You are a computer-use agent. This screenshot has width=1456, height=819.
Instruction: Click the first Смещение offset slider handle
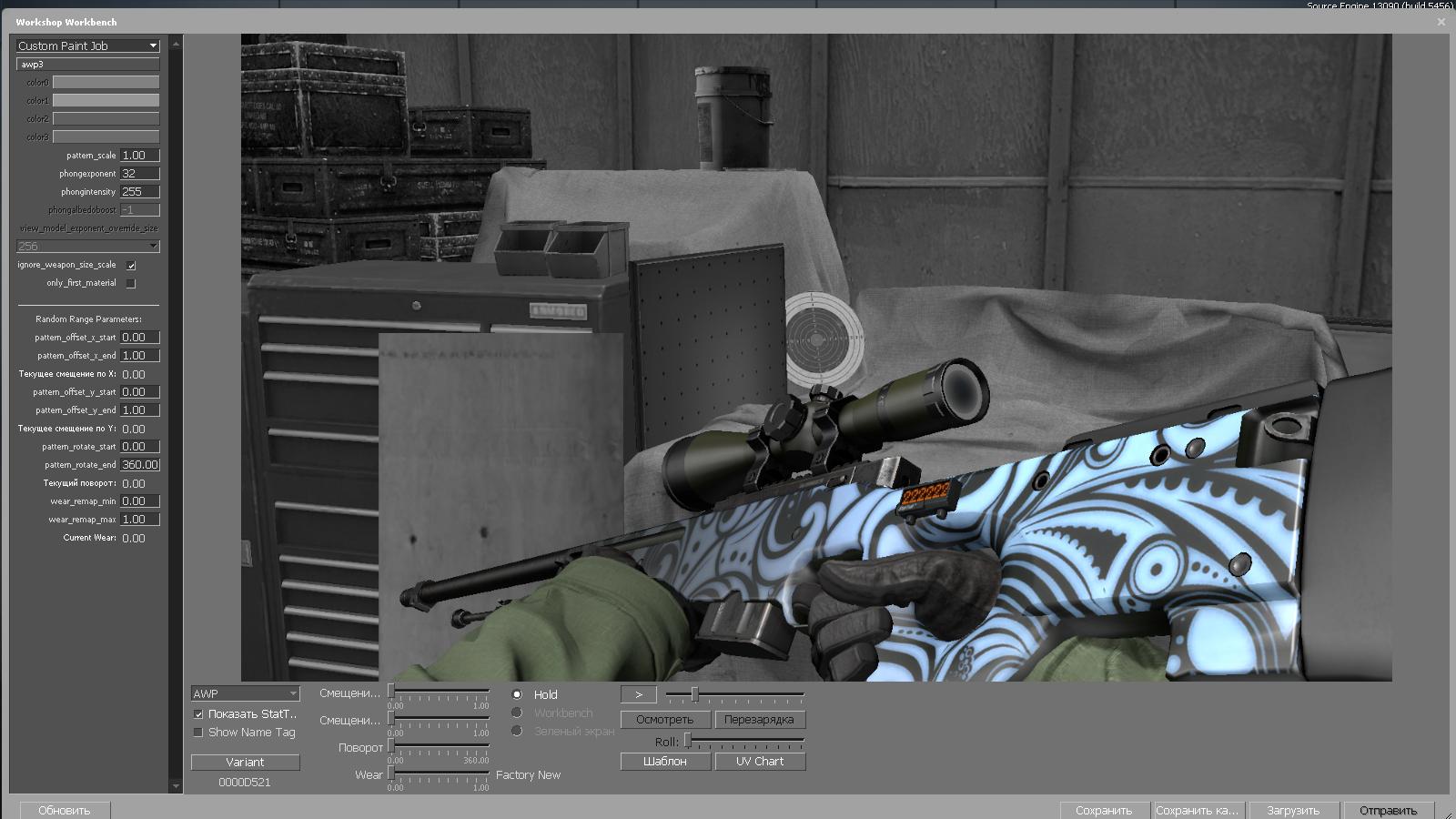[x=391, y=691]
